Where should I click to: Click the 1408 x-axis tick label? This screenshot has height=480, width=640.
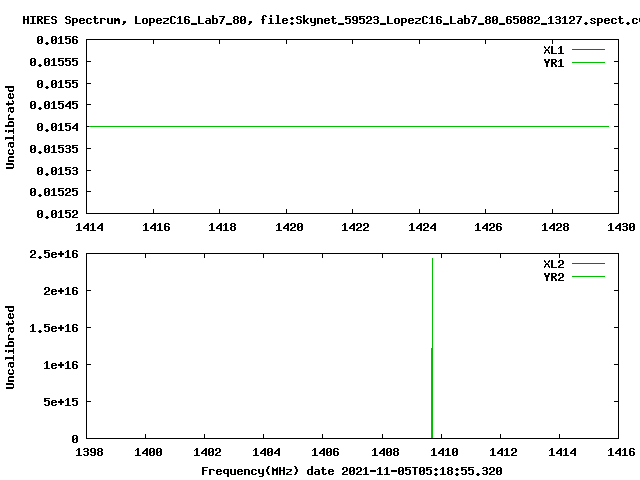coord(385,452)
